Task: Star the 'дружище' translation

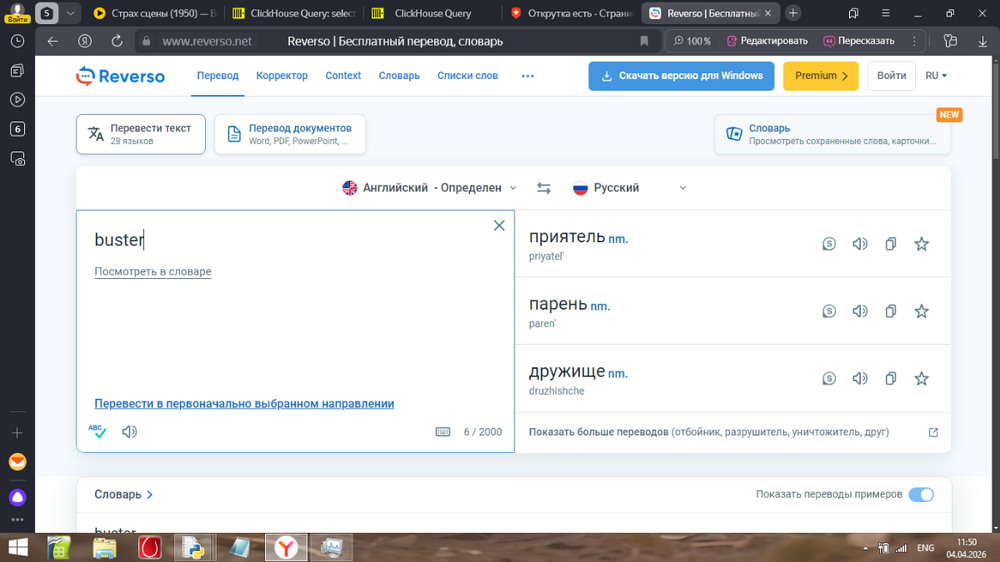Action: click(922, 378)
